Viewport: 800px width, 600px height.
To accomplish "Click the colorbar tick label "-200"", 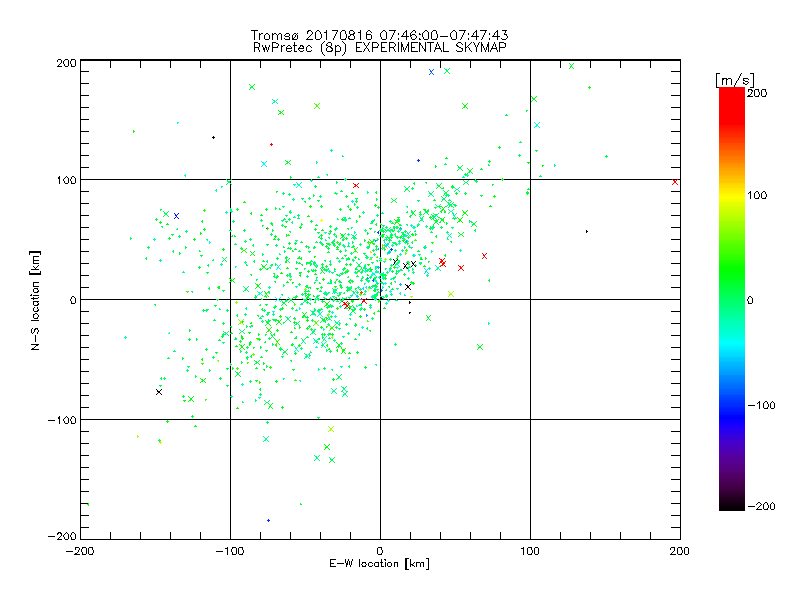I will pos(761,506).
